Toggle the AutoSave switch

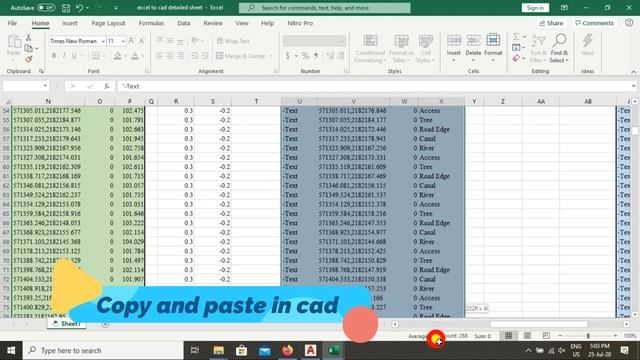point(46,8)
